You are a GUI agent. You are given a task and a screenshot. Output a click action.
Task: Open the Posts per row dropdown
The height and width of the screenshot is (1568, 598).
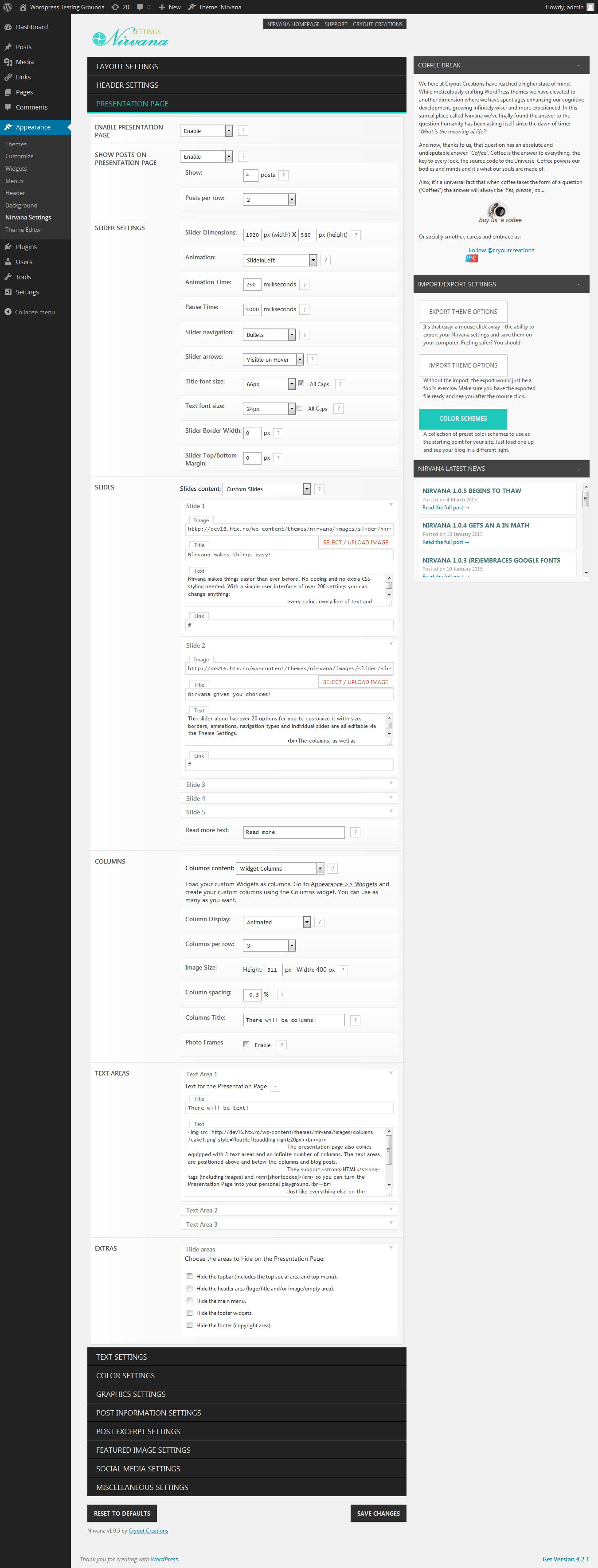pyautogui.click(x=269, y=199)
